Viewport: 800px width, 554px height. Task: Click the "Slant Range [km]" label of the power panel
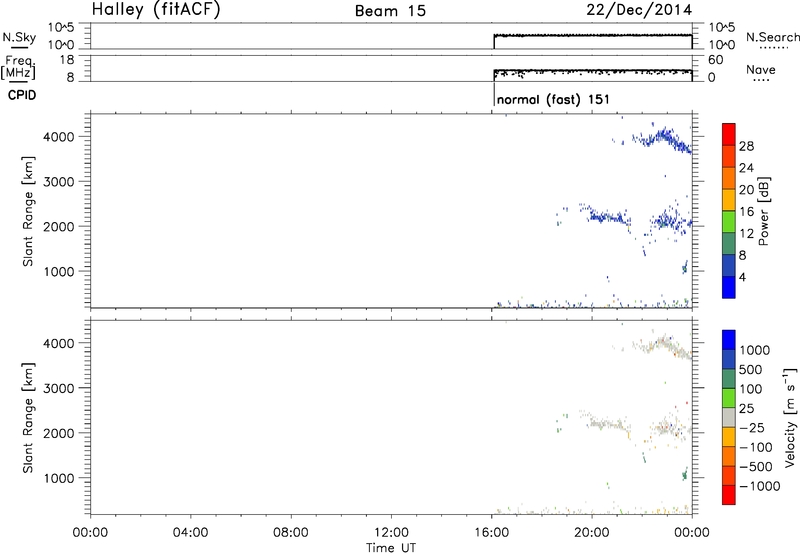(x=28, y=211)
